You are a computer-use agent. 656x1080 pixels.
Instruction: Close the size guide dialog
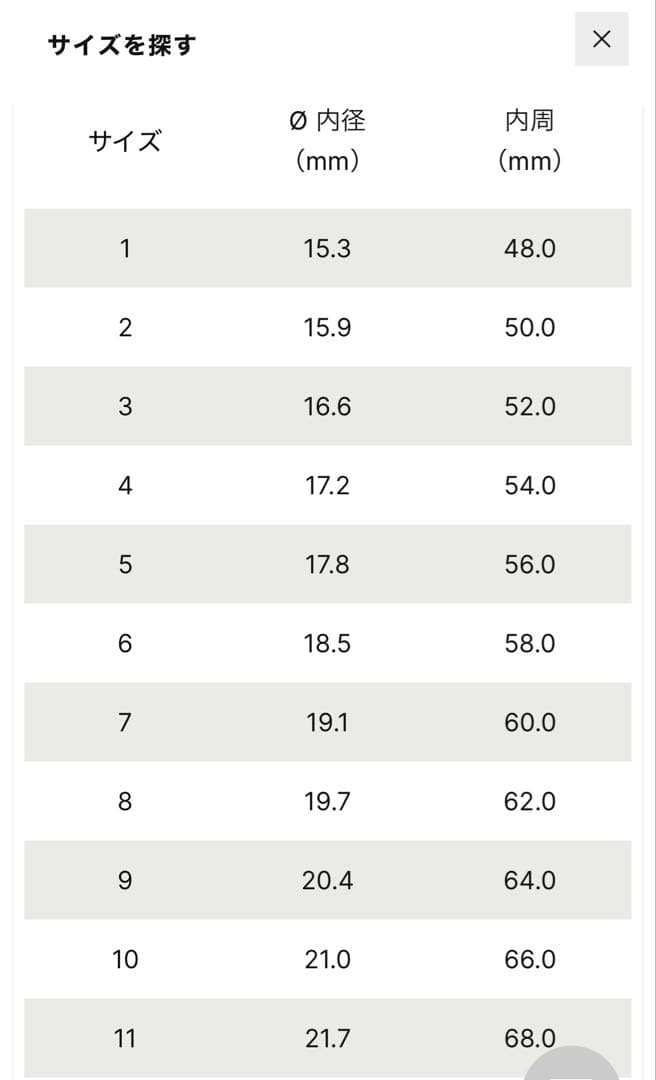[x=601, y=39]
